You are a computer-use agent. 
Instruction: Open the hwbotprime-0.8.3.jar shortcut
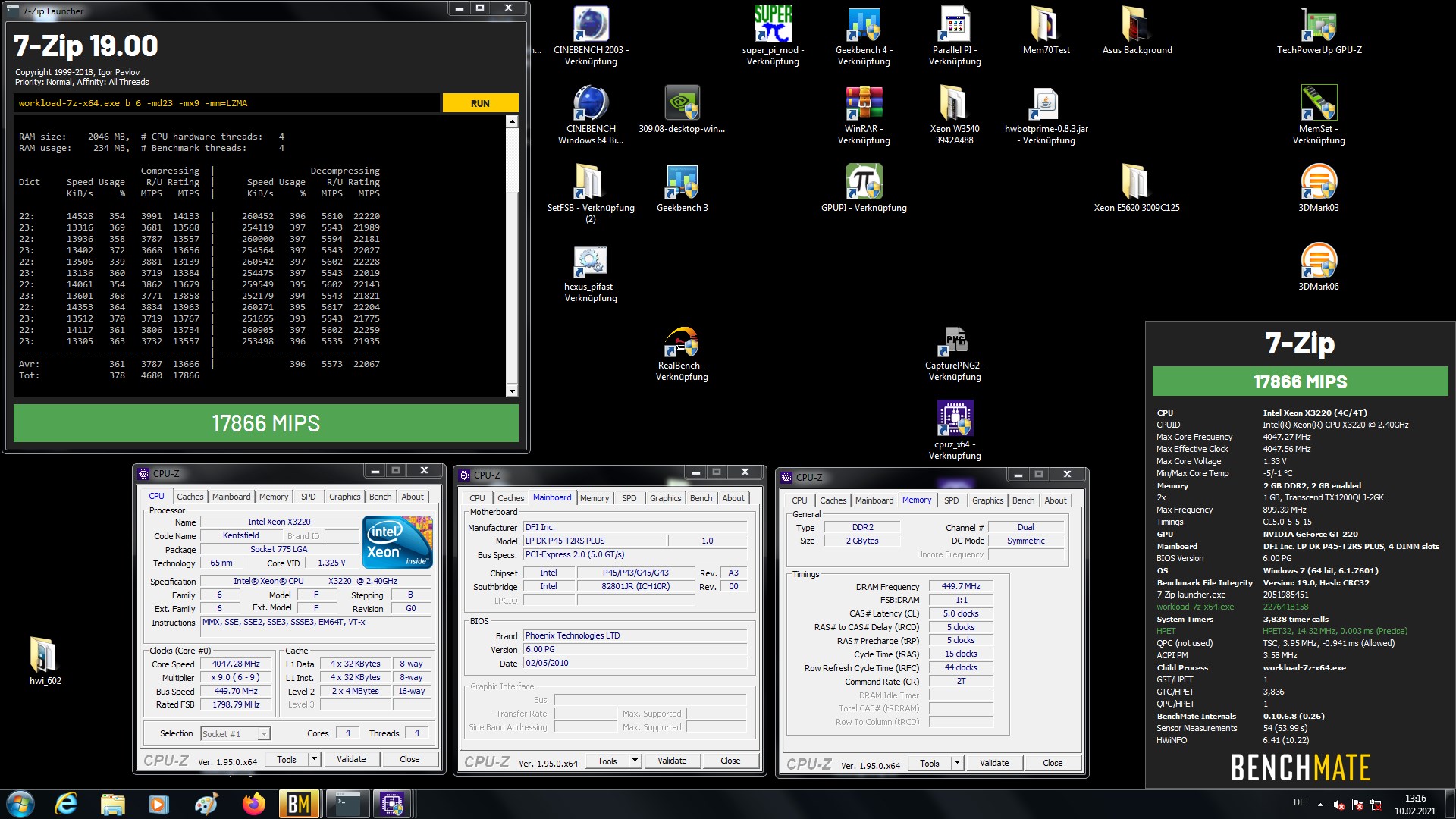1046,115
